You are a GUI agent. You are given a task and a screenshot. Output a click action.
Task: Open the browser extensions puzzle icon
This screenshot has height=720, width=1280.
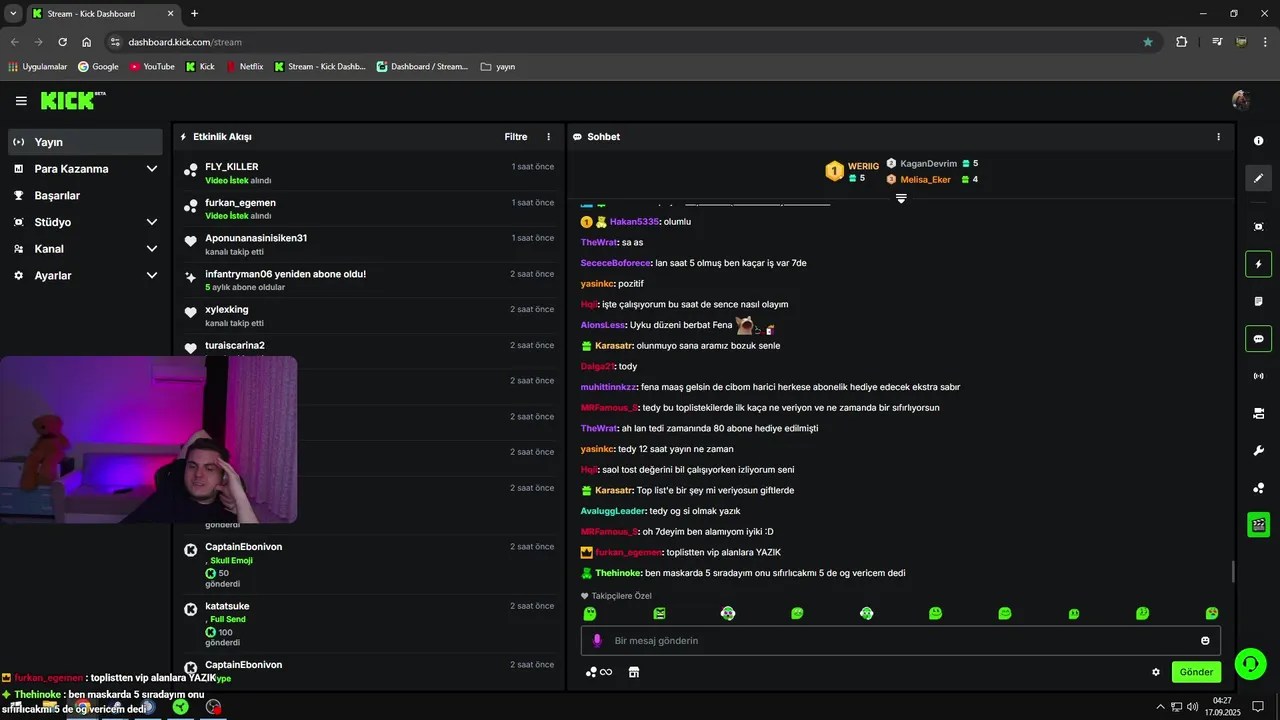[x=1181, y=42]
